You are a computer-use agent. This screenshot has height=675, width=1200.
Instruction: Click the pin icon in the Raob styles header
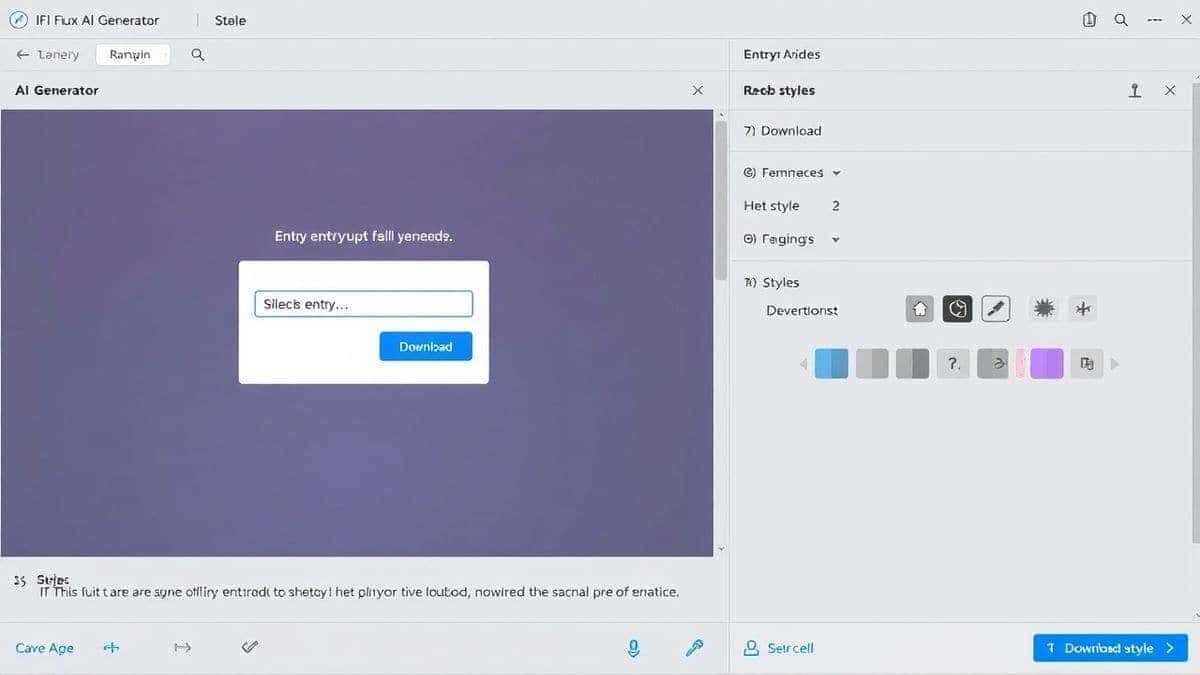click(x=1135, y=90)
